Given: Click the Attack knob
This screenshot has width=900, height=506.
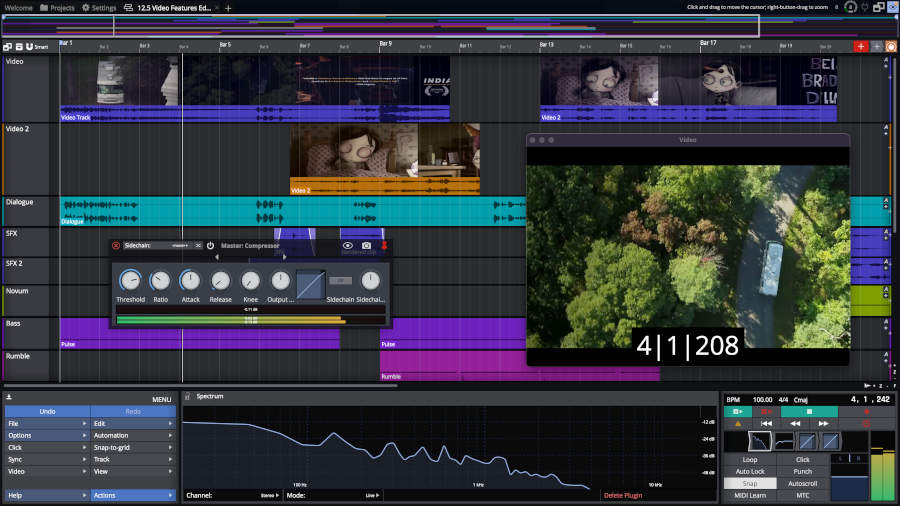Looking at the screenshot, I should coord(190,281).
